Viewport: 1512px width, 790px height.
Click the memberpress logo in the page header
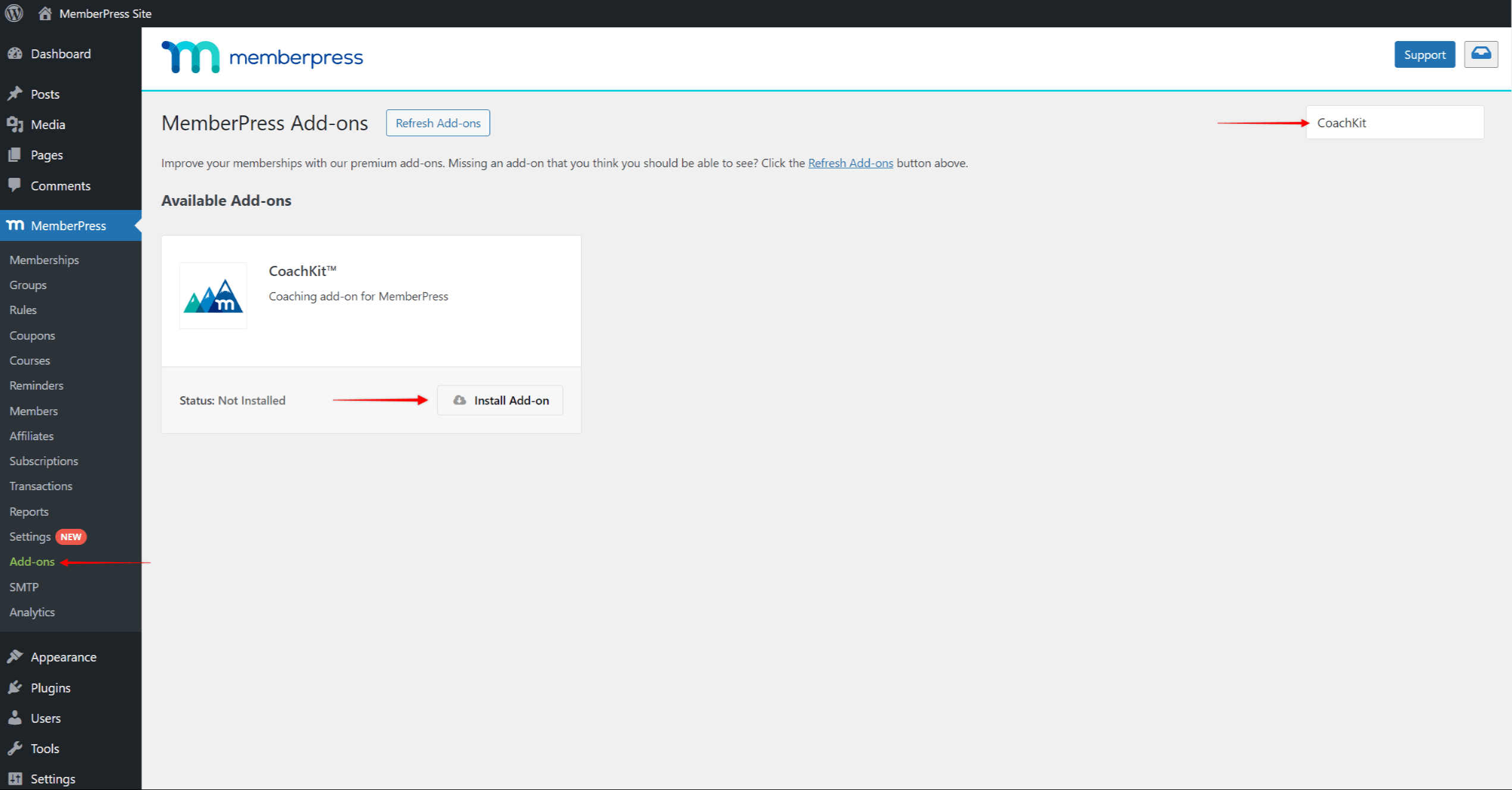262,57
